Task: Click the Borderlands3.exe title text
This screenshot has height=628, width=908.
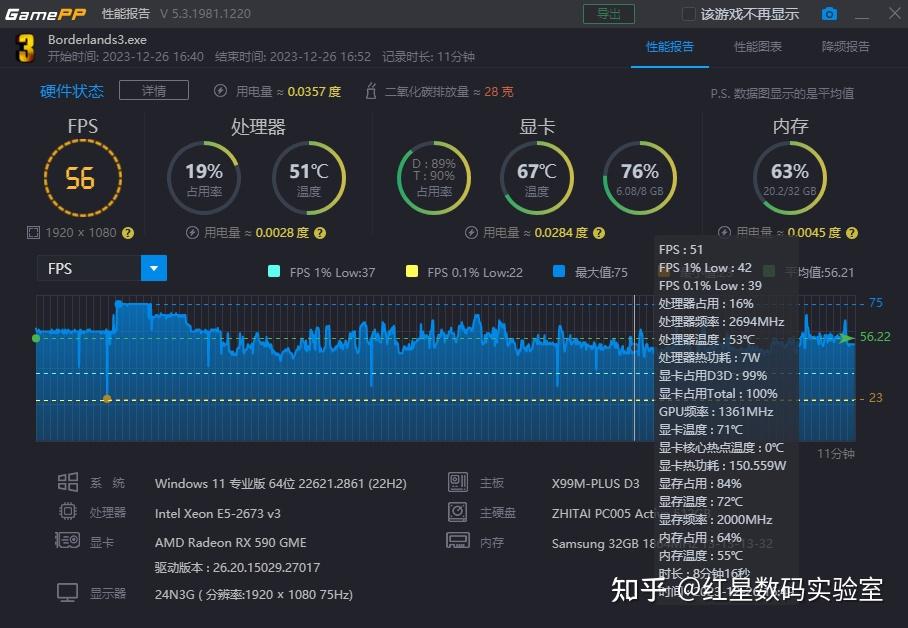Action: [97, 39]
